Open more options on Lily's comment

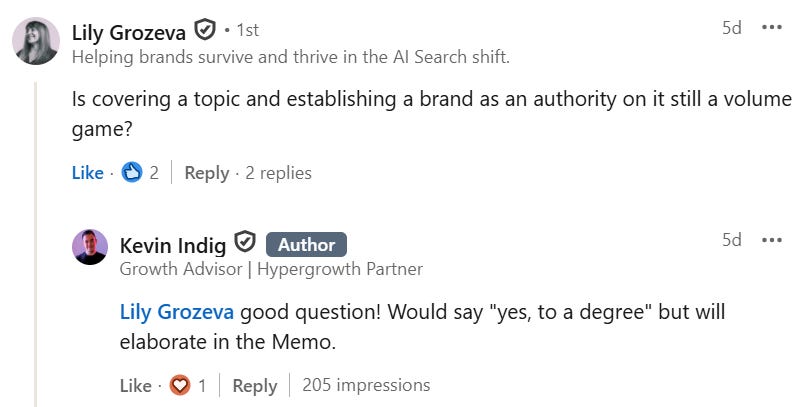click(772, 27)
